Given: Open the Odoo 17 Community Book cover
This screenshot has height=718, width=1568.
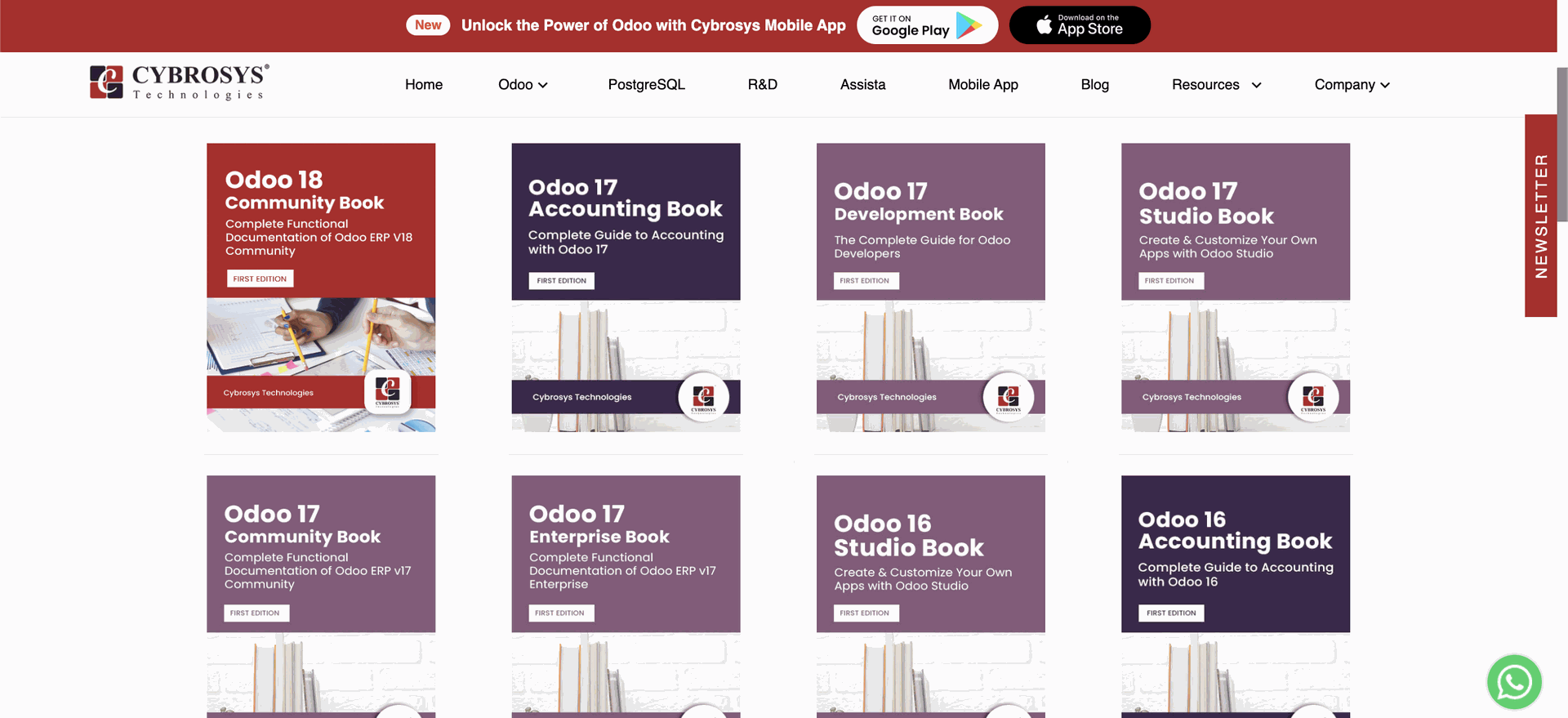Looking at the screenshot, I should click(x=321, y=597).
